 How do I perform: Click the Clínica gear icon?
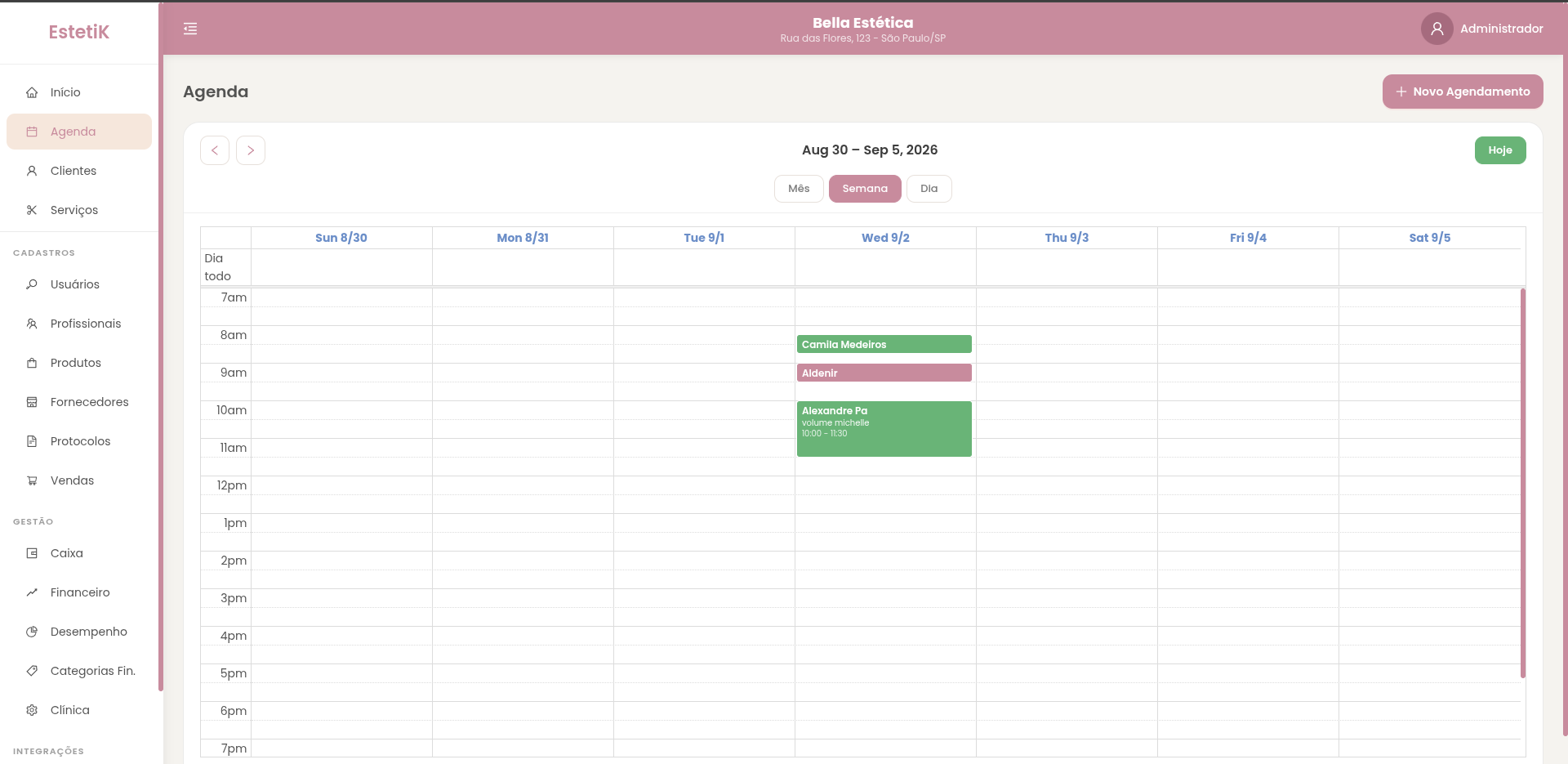point(32,710)
